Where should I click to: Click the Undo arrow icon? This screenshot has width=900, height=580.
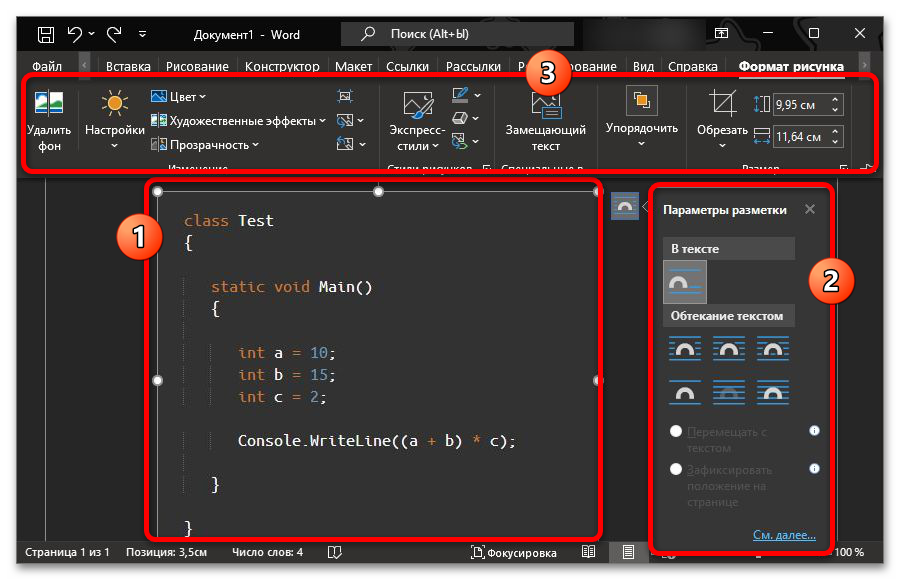tap(75, 34)
